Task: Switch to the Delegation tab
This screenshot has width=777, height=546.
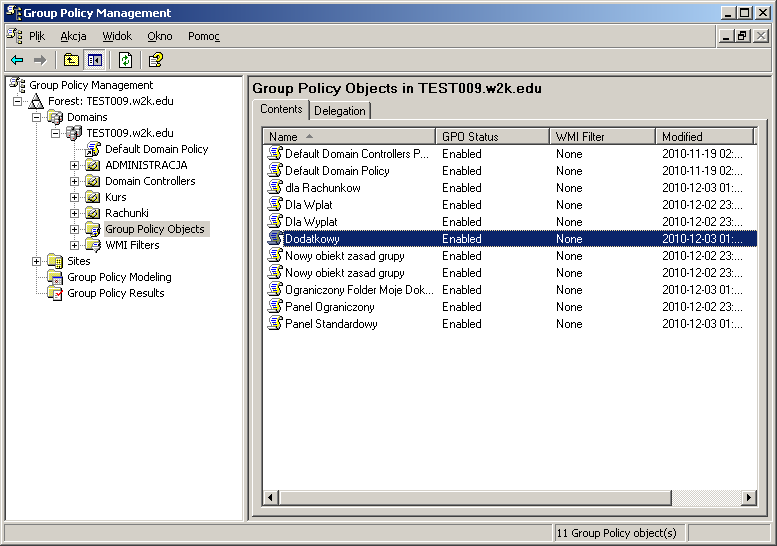Action: pyautogui.click(x=340, y=111)
